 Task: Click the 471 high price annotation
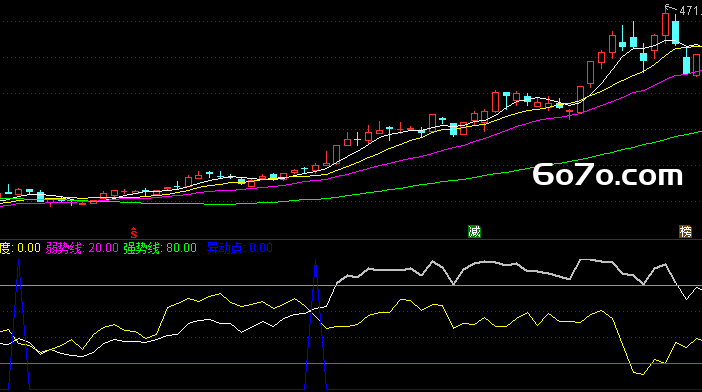[690, 11]
